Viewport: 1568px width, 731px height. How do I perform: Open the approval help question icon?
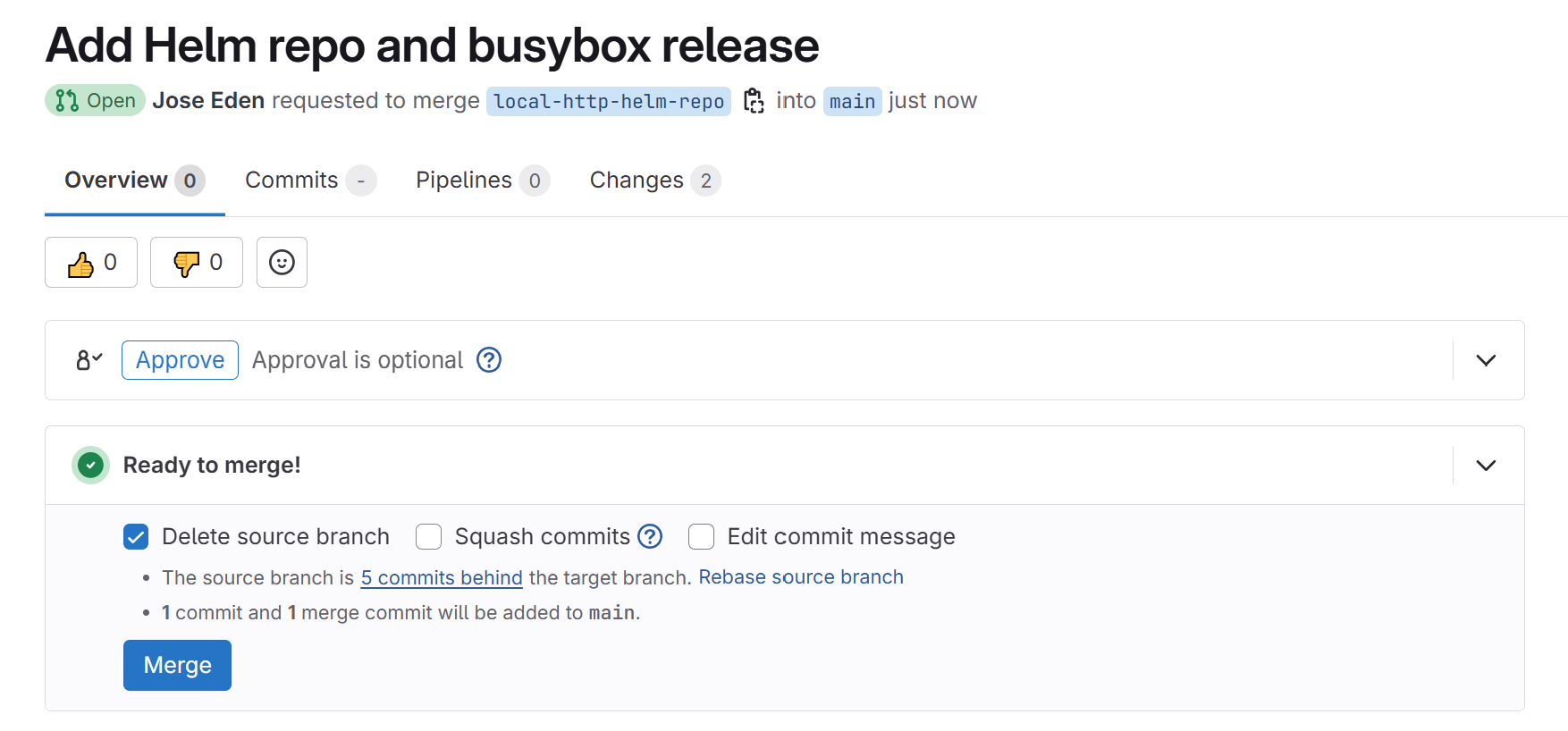tap(489, 360)
